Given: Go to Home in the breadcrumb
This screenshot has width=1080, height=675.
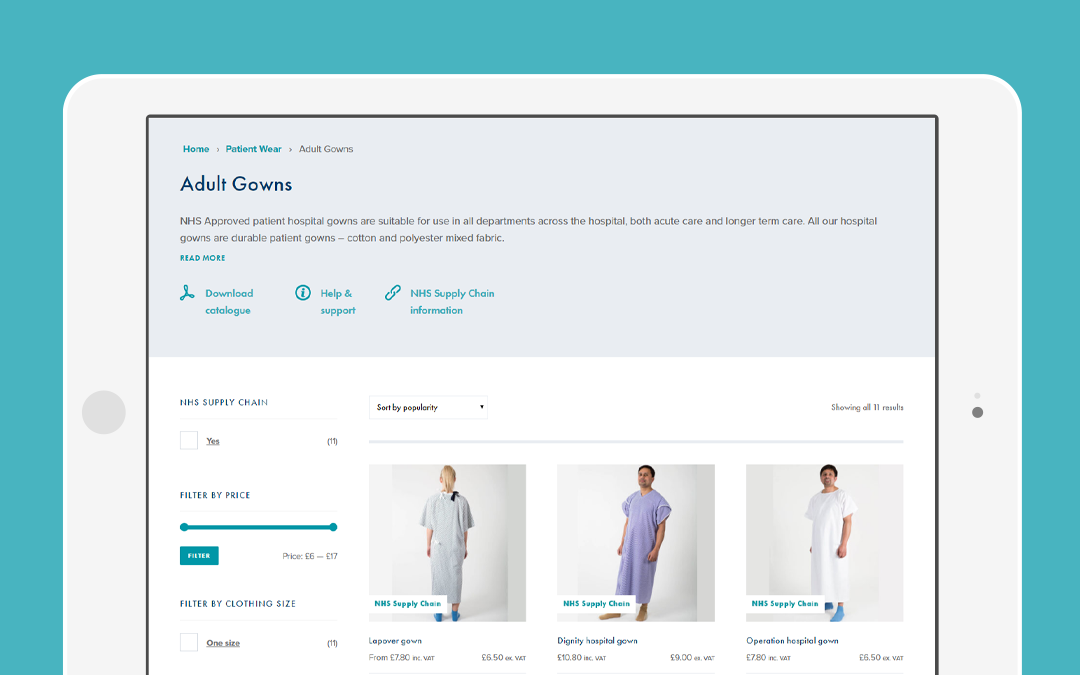Looking at the screenshot, I should [x=196, y=149].
